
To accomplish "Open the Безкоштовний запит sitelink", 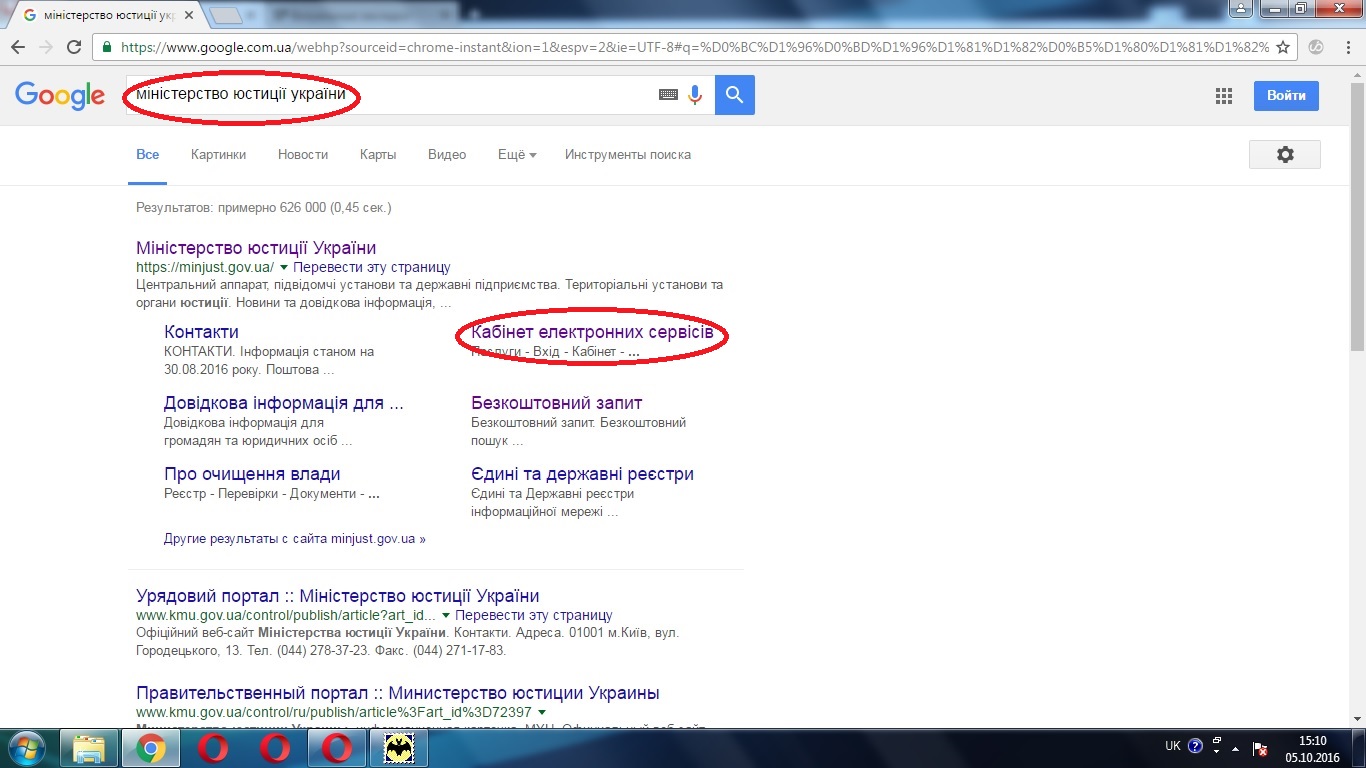I will point(557,403).
